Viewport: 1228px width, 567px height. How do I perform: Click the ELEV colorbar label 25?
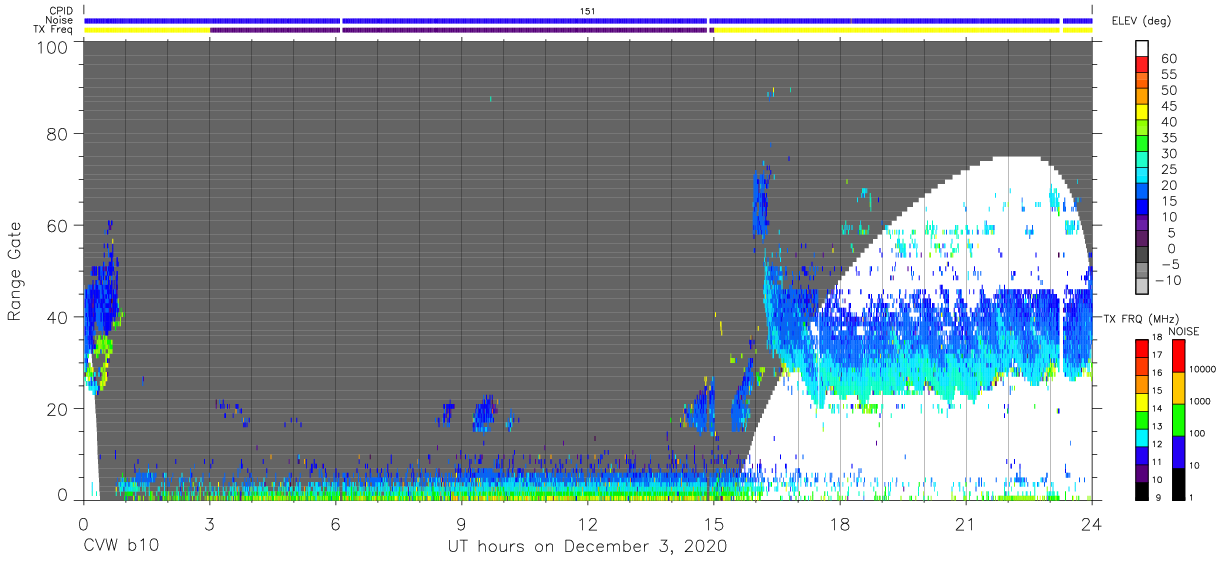[1168, 170]
